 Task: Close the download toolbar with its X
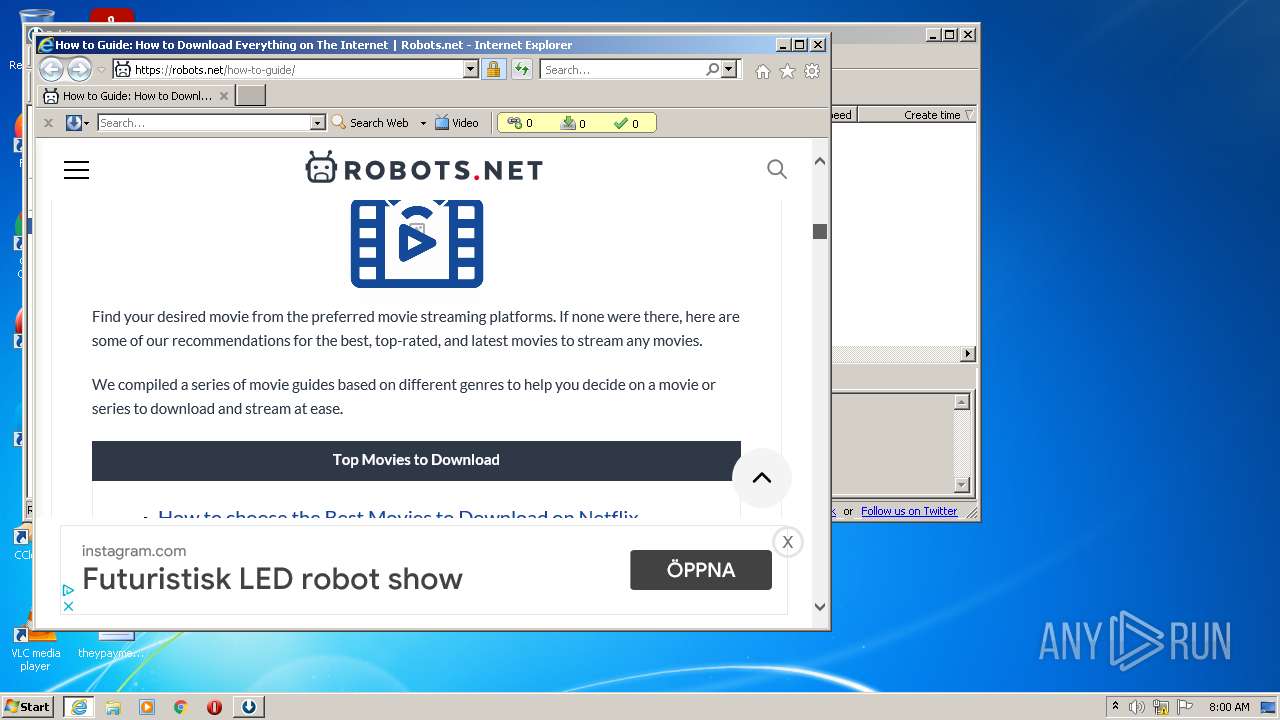pos(48,123)
